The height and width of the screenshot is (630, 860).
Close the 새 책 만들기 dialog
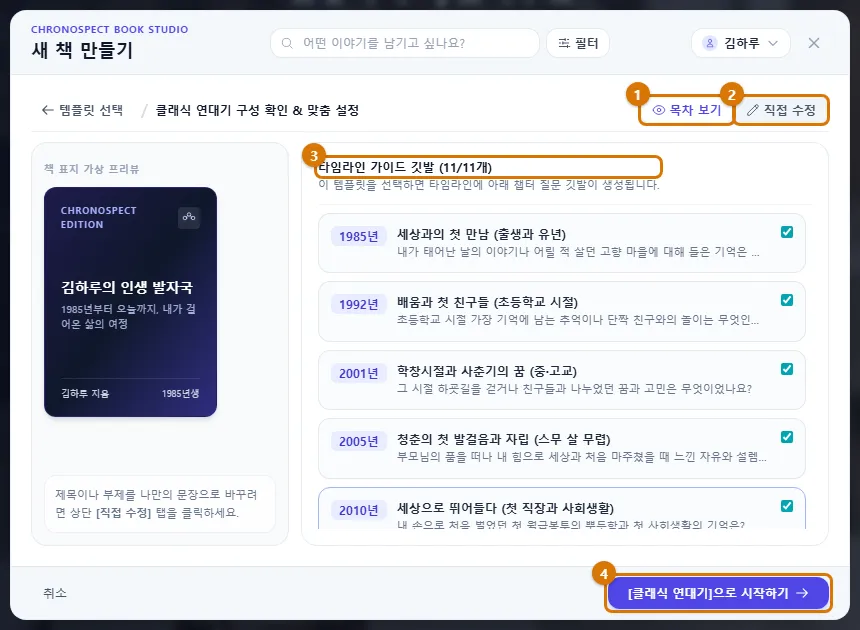click(814, 43)
